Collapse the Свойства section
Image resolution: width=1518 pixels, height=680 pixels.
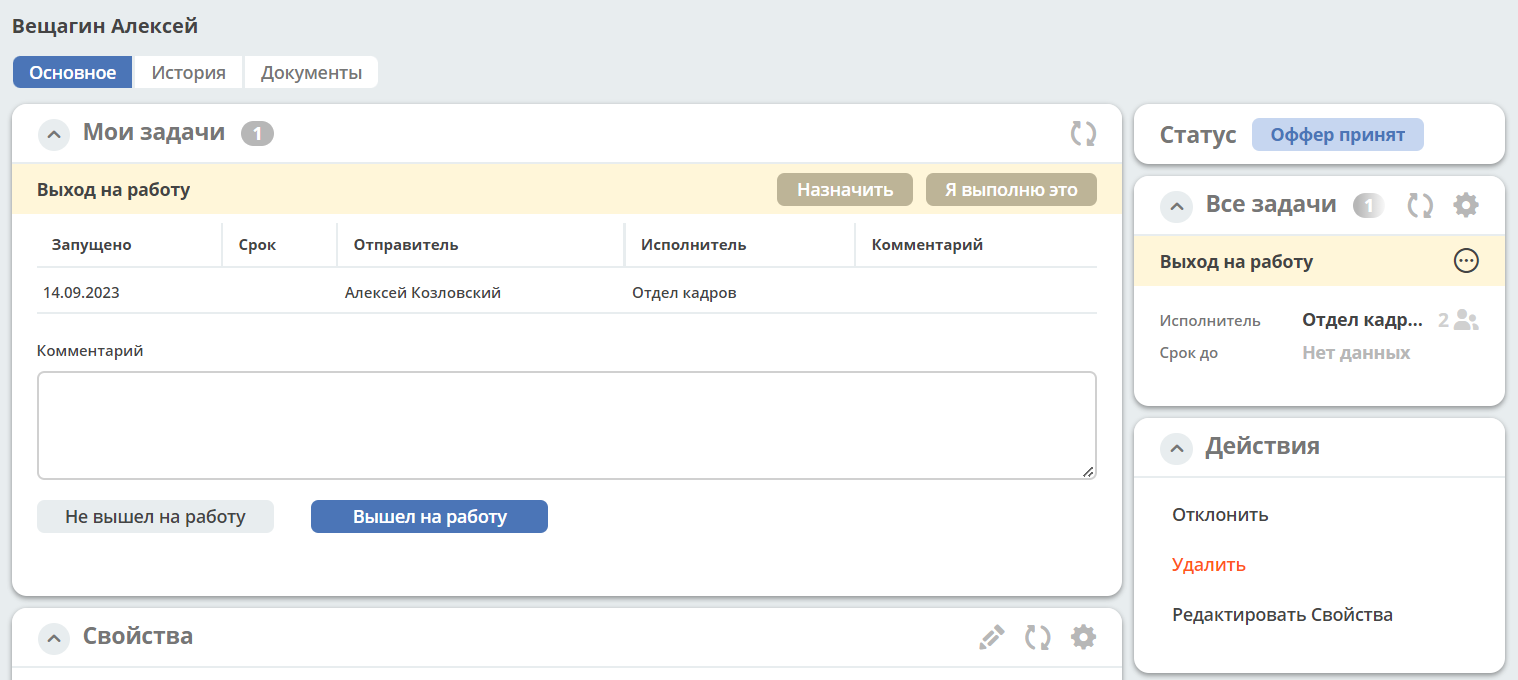click(53, 637)
